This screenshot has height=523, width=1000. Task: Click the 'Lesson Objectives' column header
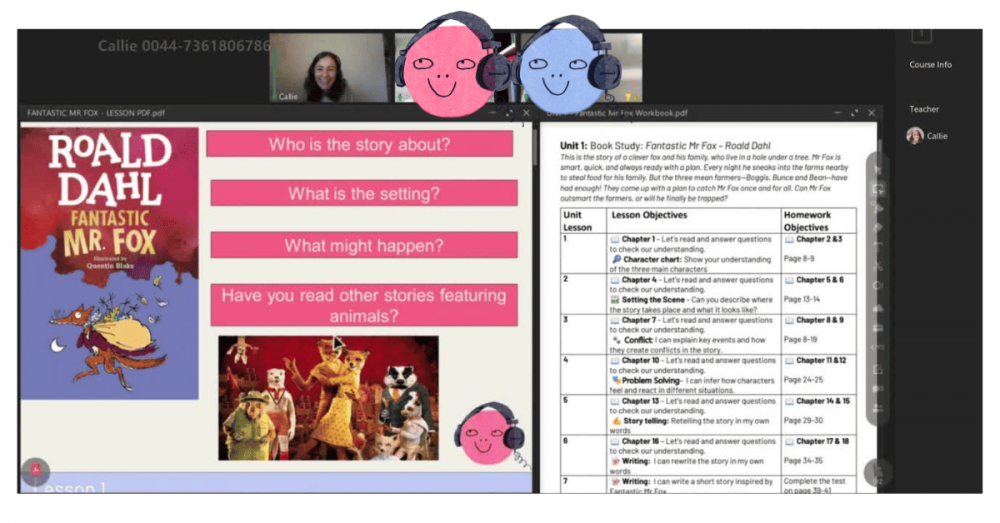pyautogui.click(x=649, y=215)
